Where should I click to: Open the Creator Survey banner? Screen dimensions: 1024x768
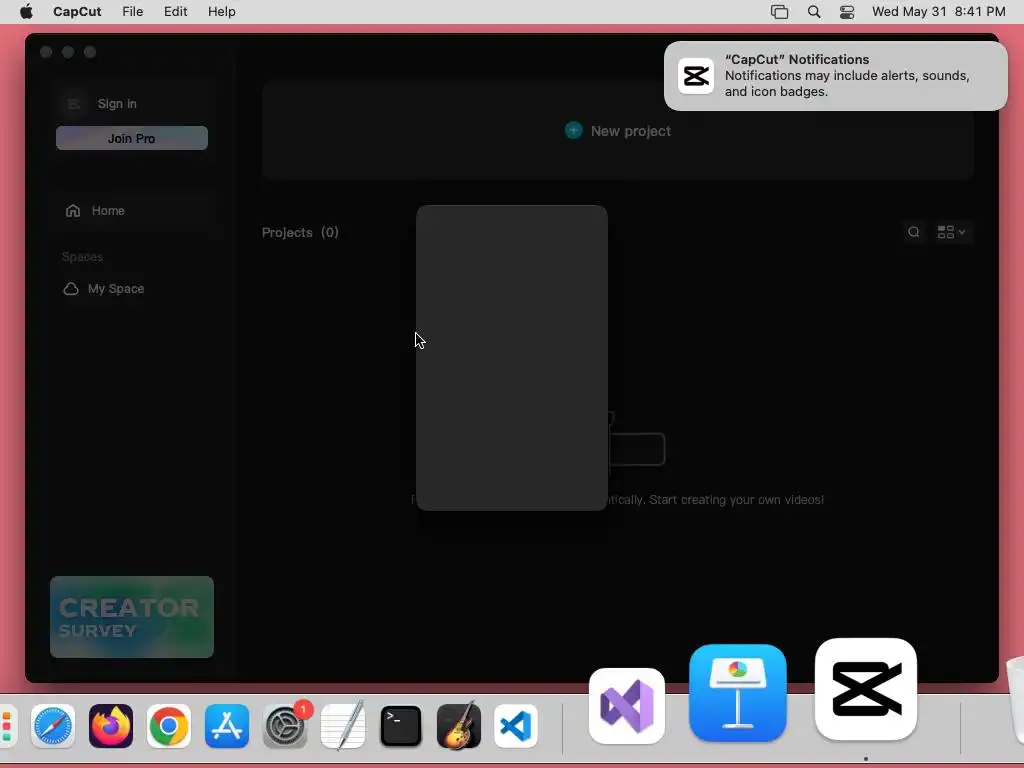[132, 616]
